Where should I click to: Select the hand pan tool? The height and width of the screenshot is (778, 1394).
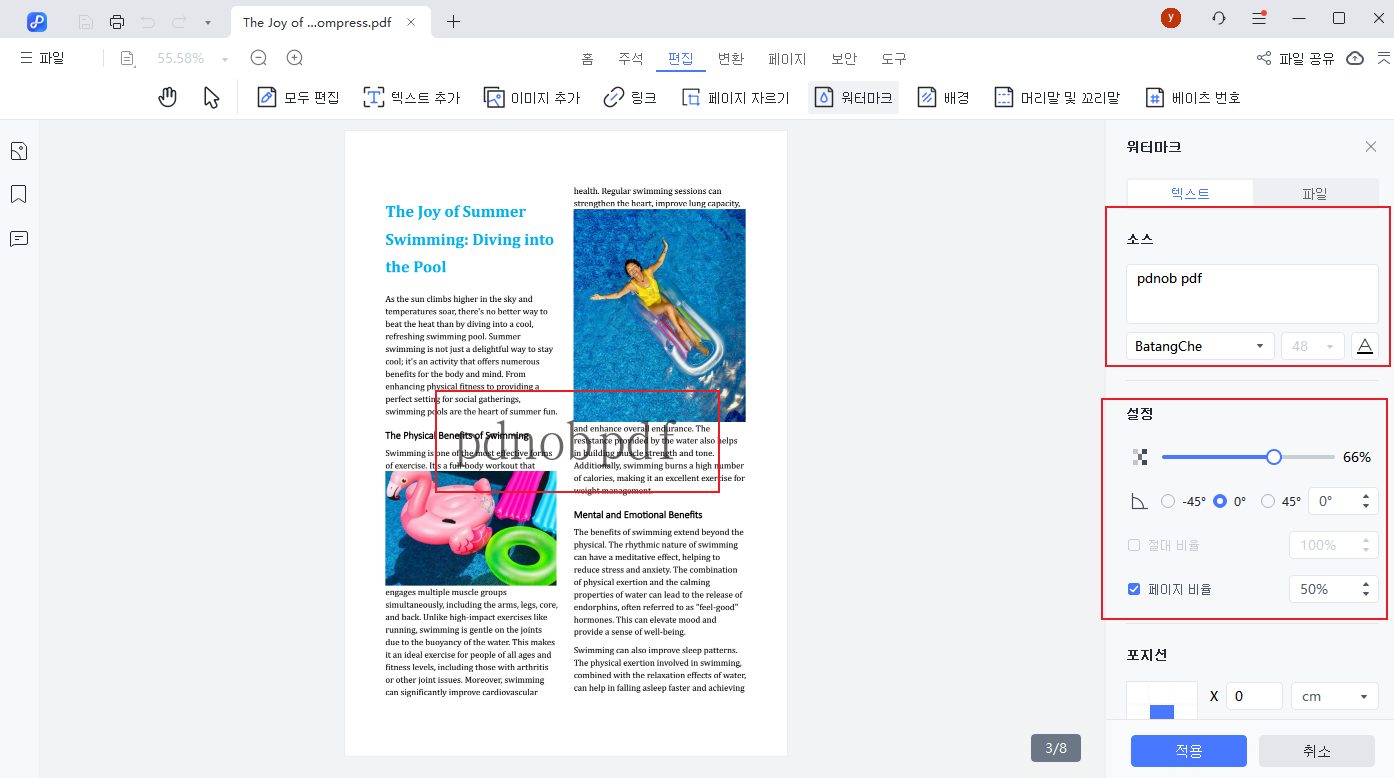(x=168, y=97)
